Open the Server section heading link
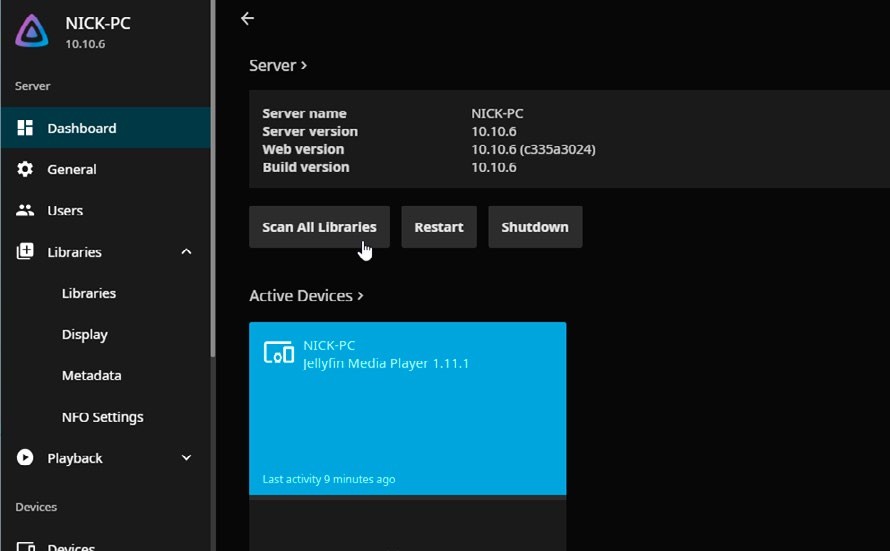The width and height of the screenshot is (890, 551). [278, 65]
